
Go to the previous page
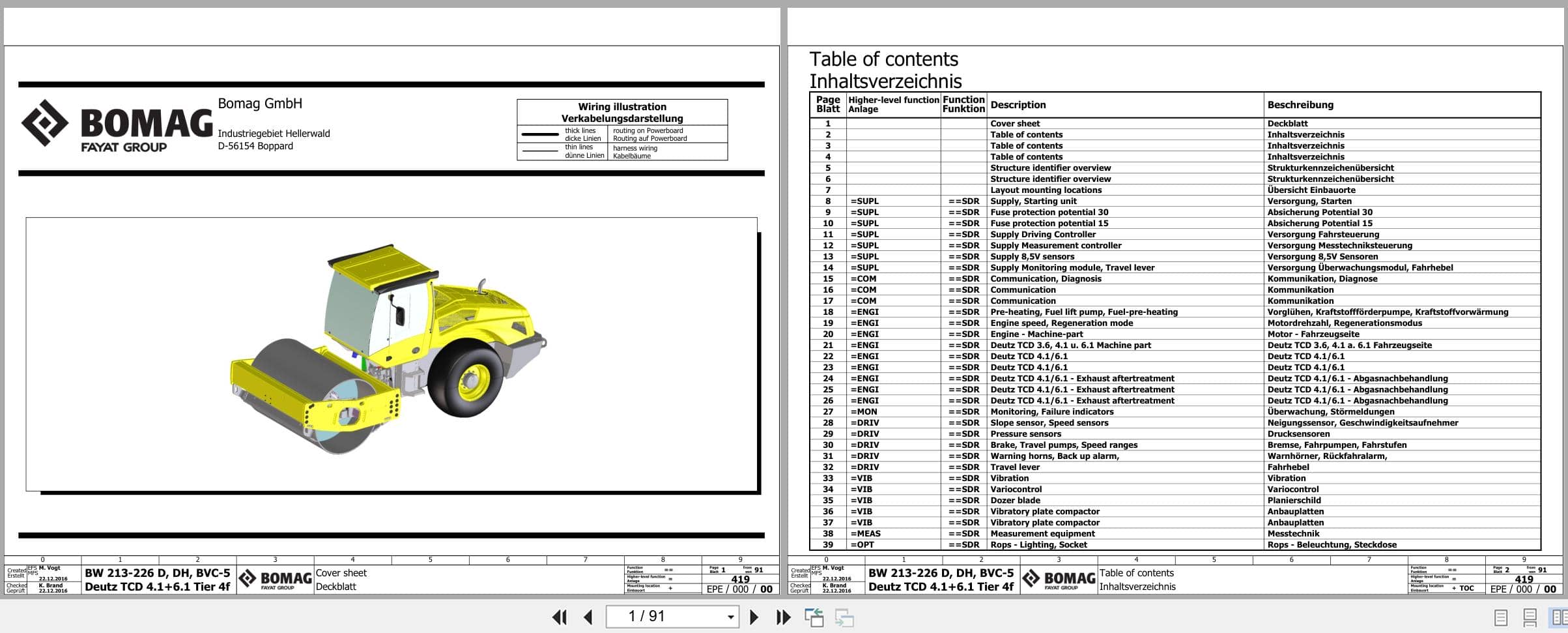coord(588,617)
